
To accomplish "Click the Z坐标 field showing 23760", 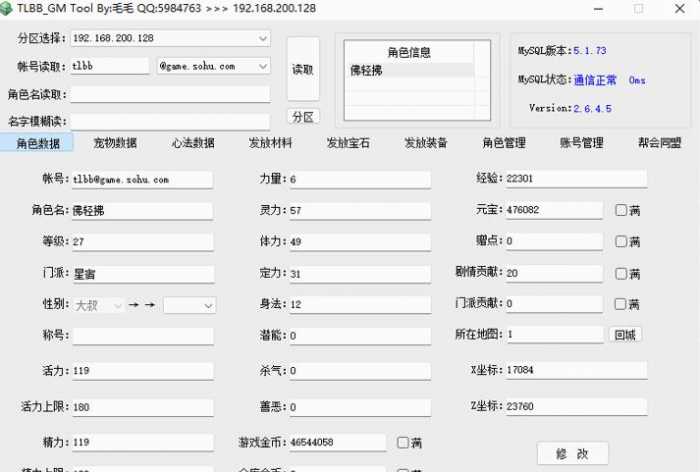I will click(x=576, y=406).
